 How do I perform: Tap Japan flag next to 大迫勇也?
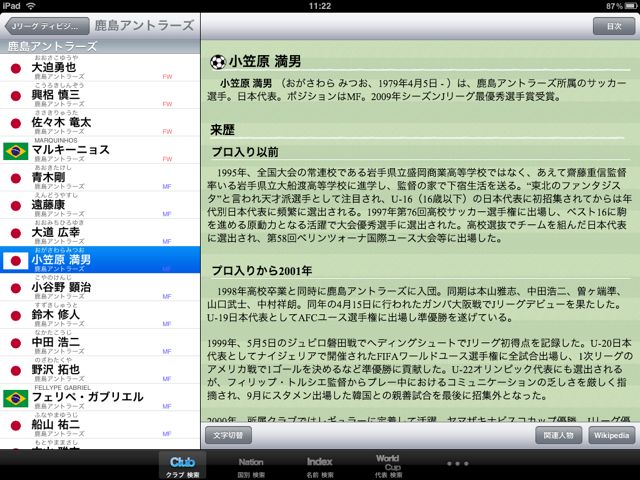16,69
